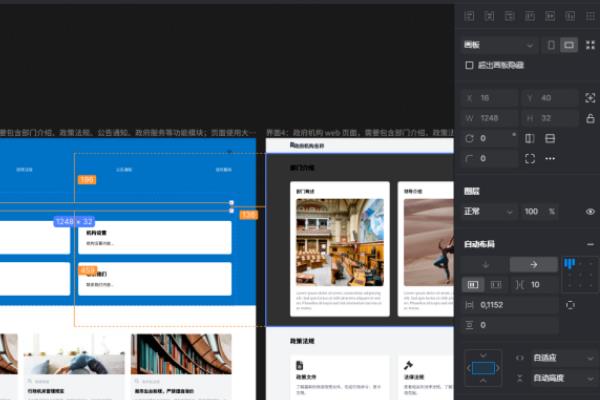Click the library bookshelves photo
The image size is (600, 400).
181,354
